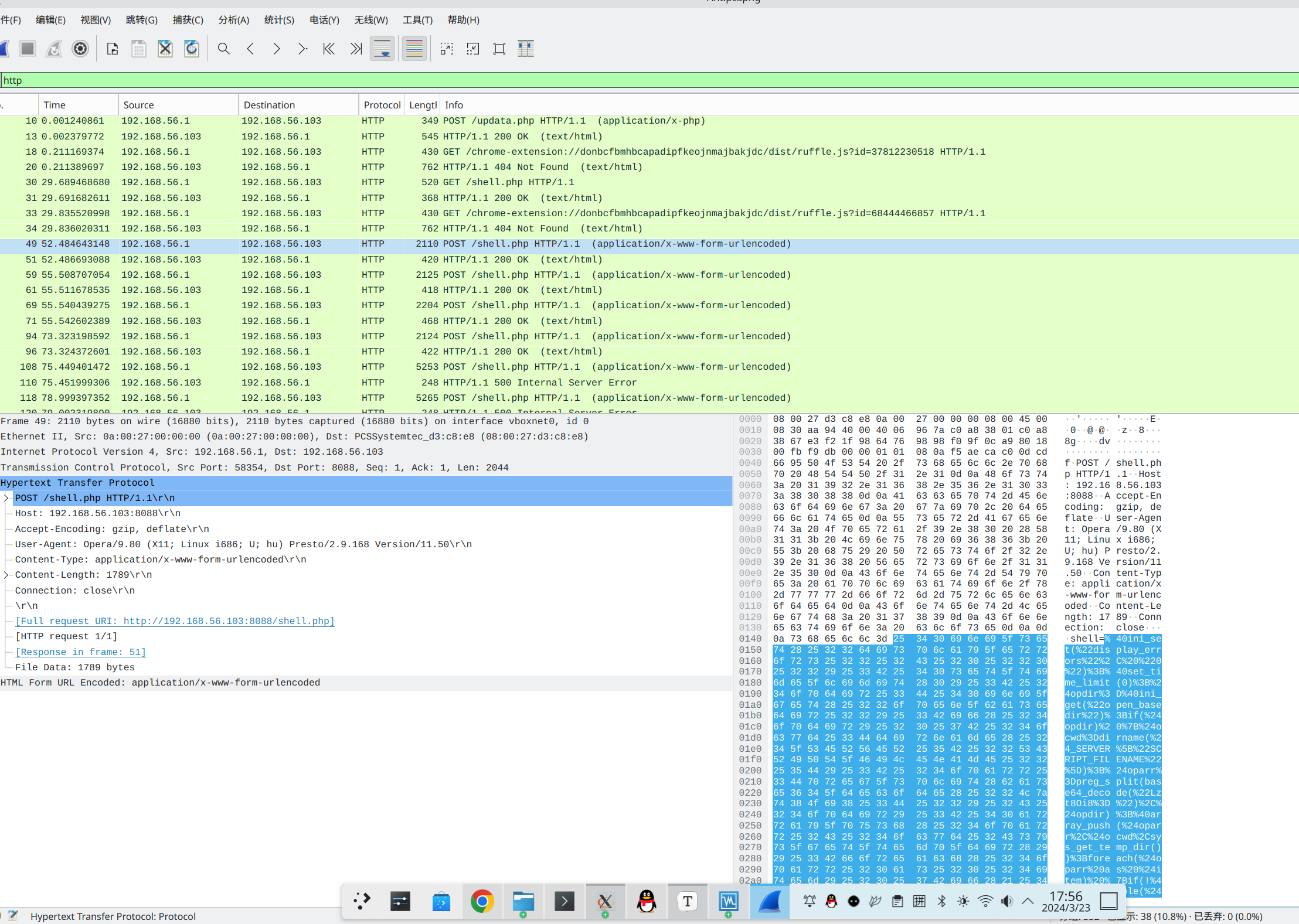Jump to the last packet
This screenshot has height=924, width=1299.
coord(356,49)
